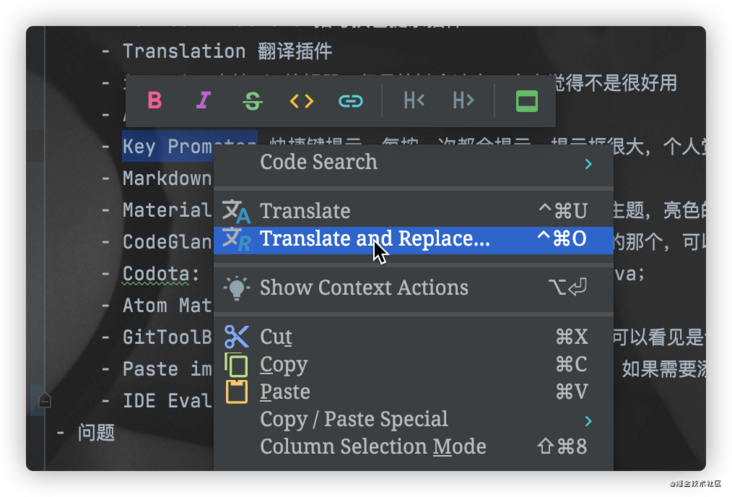Click the "Paste im" line in editor
732x497 pixels.
167,369
